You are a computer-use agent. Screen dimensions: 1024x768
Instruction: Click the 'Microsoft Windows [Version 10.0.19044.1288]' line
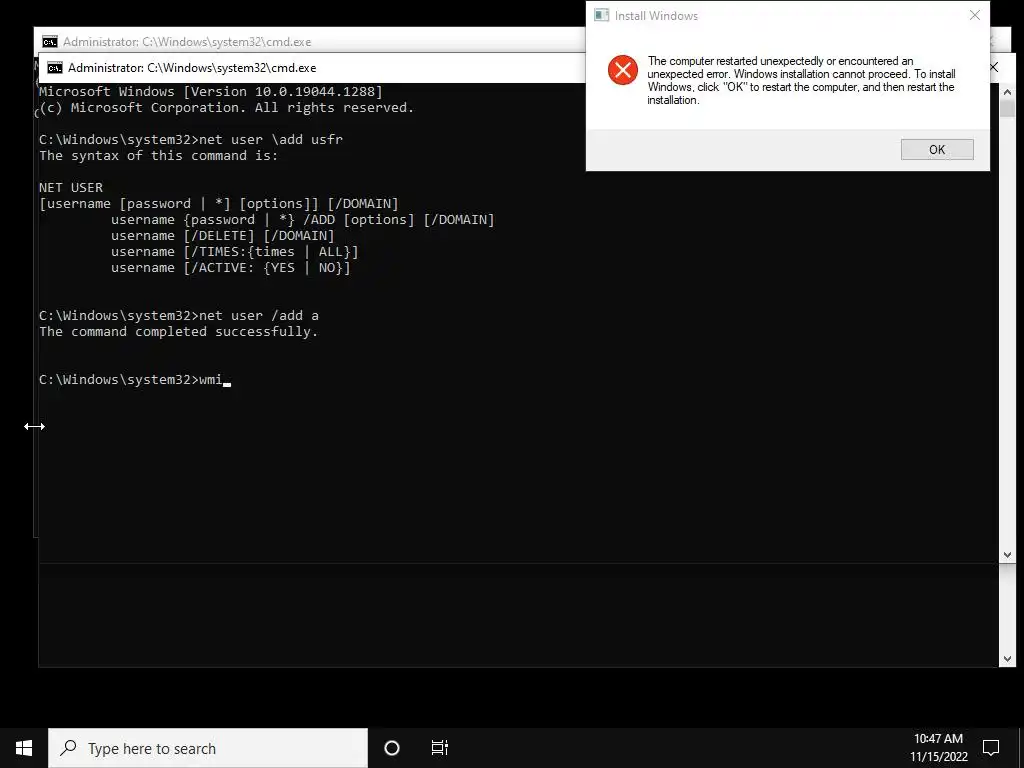point(210,91)
